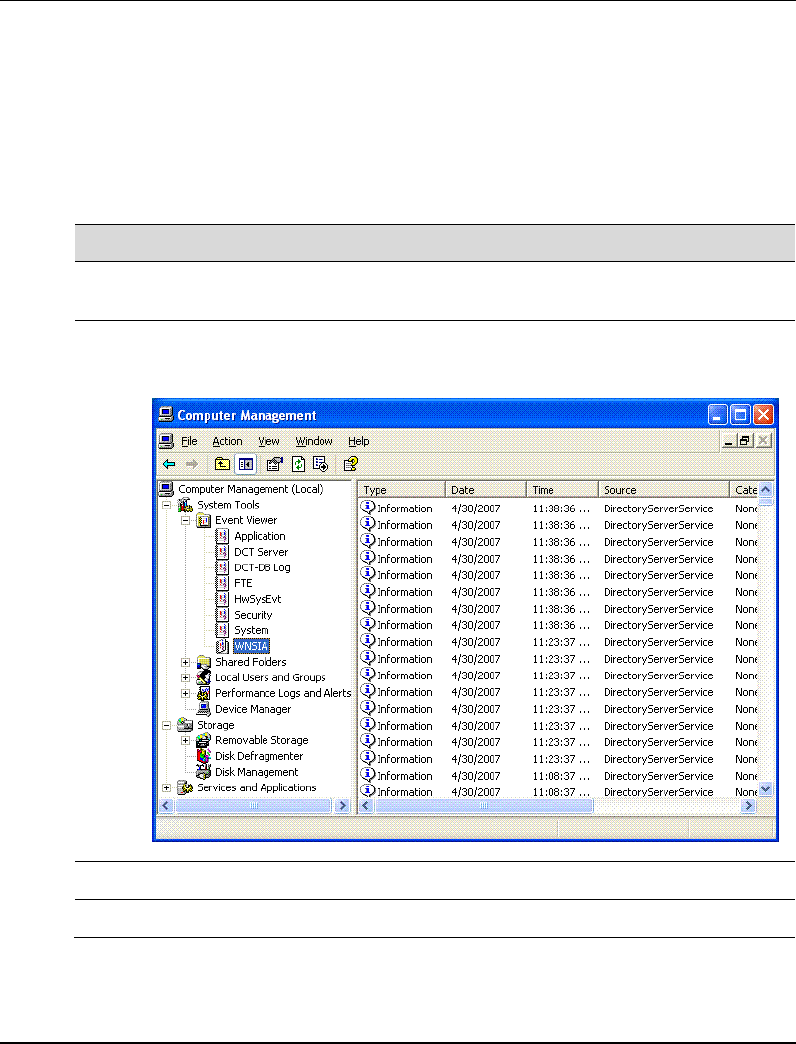Select the DCT-DB Log entry
Viewport: 796px width, 1044px height.
(x=262, y=567)
